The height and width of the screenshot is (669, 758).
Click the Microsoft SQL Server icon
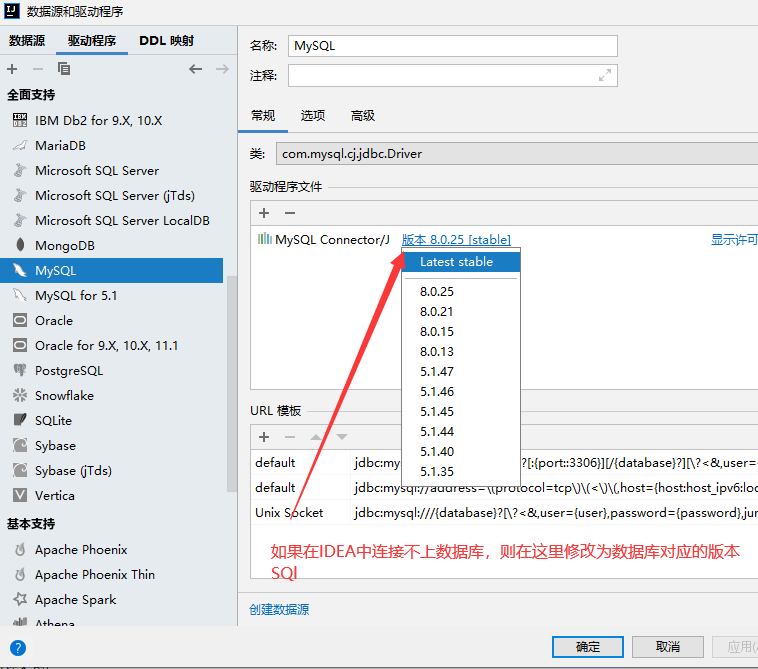20,170
